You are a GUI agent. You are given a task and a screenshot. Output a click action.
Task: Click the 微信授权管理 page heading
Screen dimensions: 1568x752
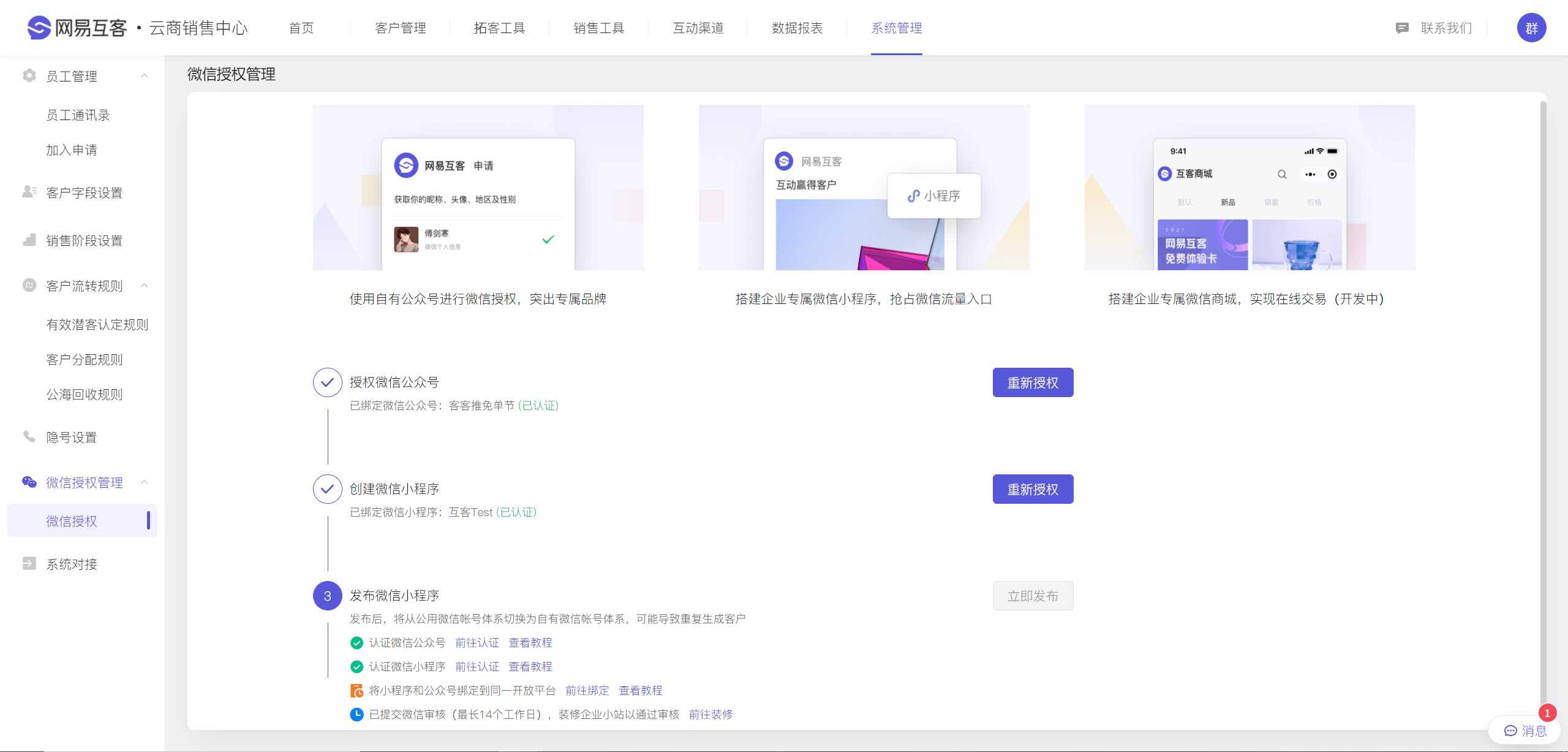(x=232, y=75)
